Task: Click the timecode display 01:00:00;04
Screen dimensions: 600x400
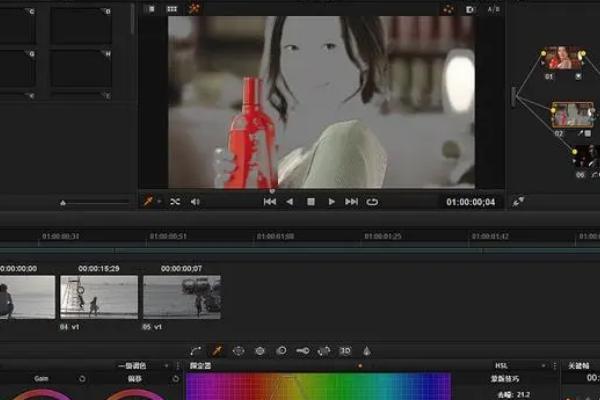Action: pos(470,201)
